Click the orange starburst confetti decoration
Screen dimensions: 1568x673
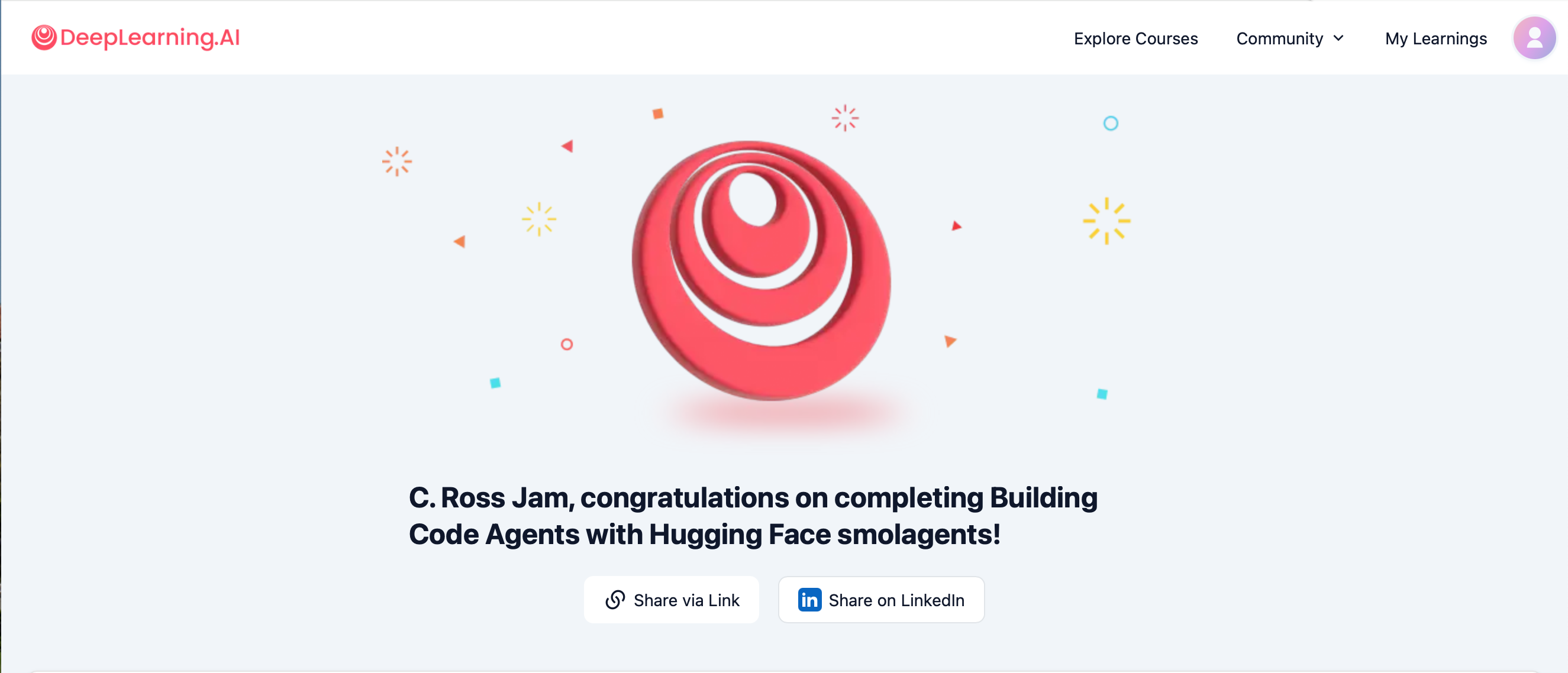click(397, 161)
